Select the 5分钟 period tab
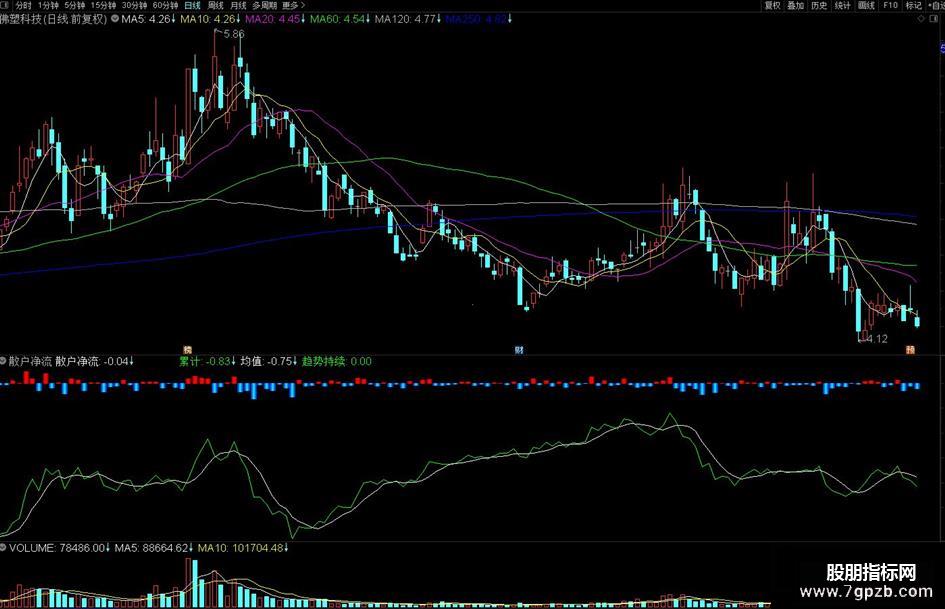 click(75, 5)
